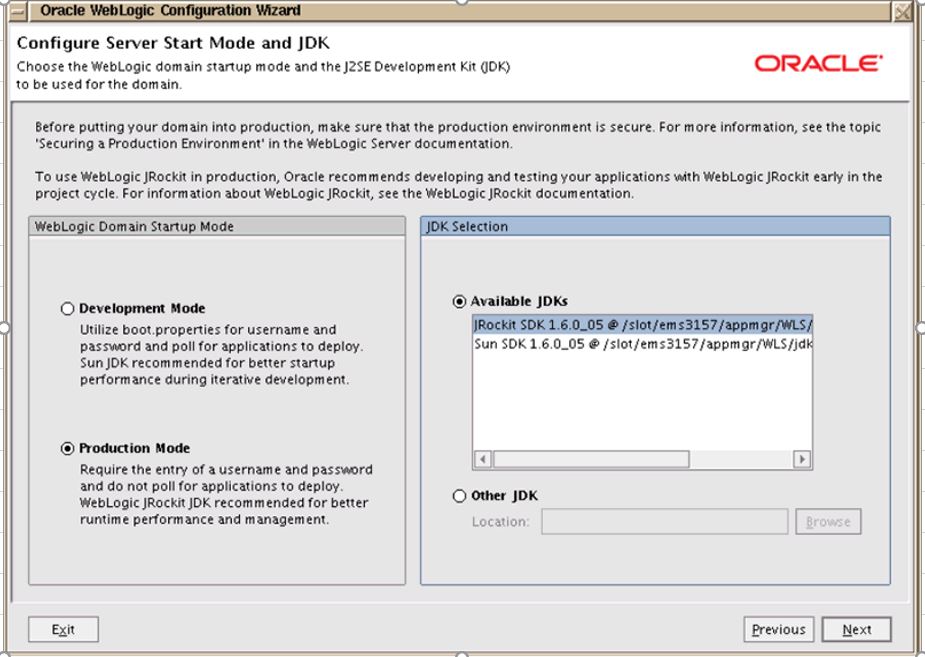
Task: Select the Development Mode radio button
Action: point(67,308)
